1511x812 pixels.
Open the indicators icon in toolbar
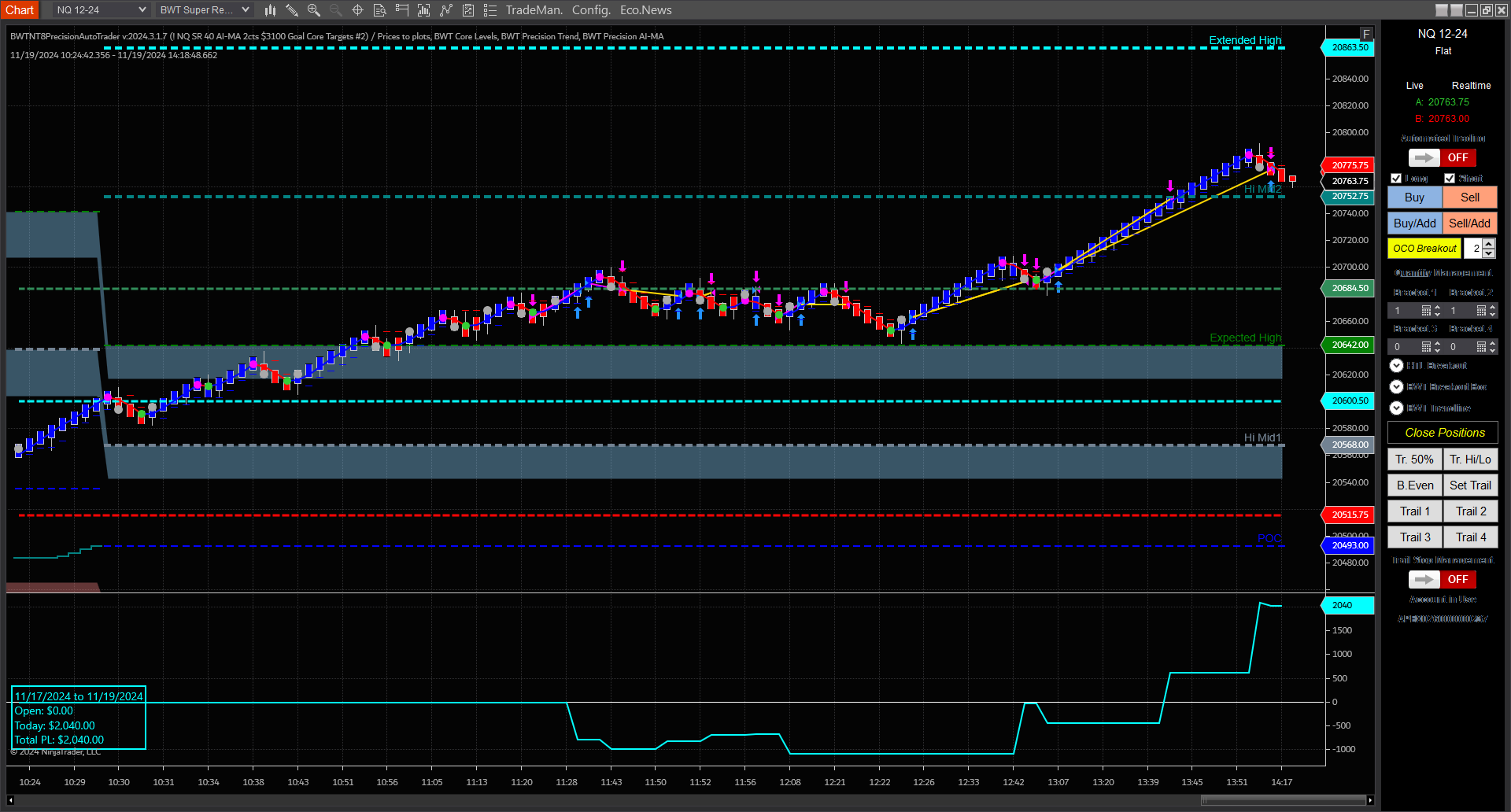(x=446, y=10)
